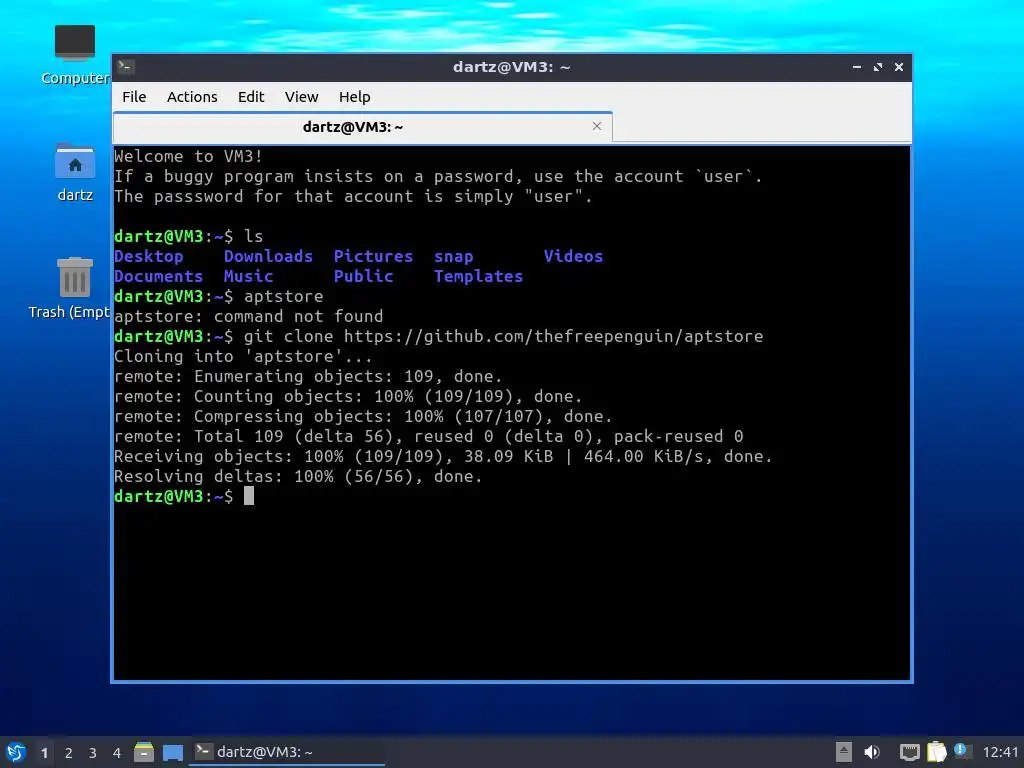Click the 'Pictures' directory name
Image resolution: width=1024 pixels, height=768 pixels.
pyautogui.click(x=373, y=256)
